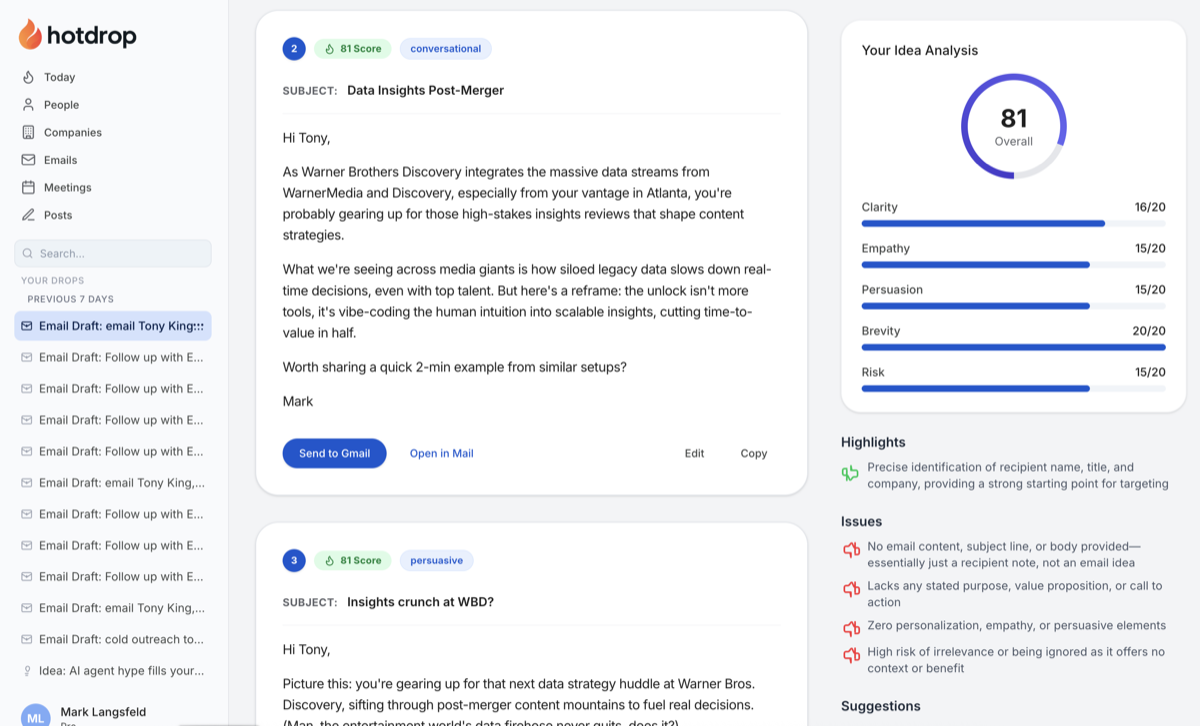Send draft 2 to Gmail
This screenshot has width=1200, height=726.
pyautogui.click(x=334, y=453)
